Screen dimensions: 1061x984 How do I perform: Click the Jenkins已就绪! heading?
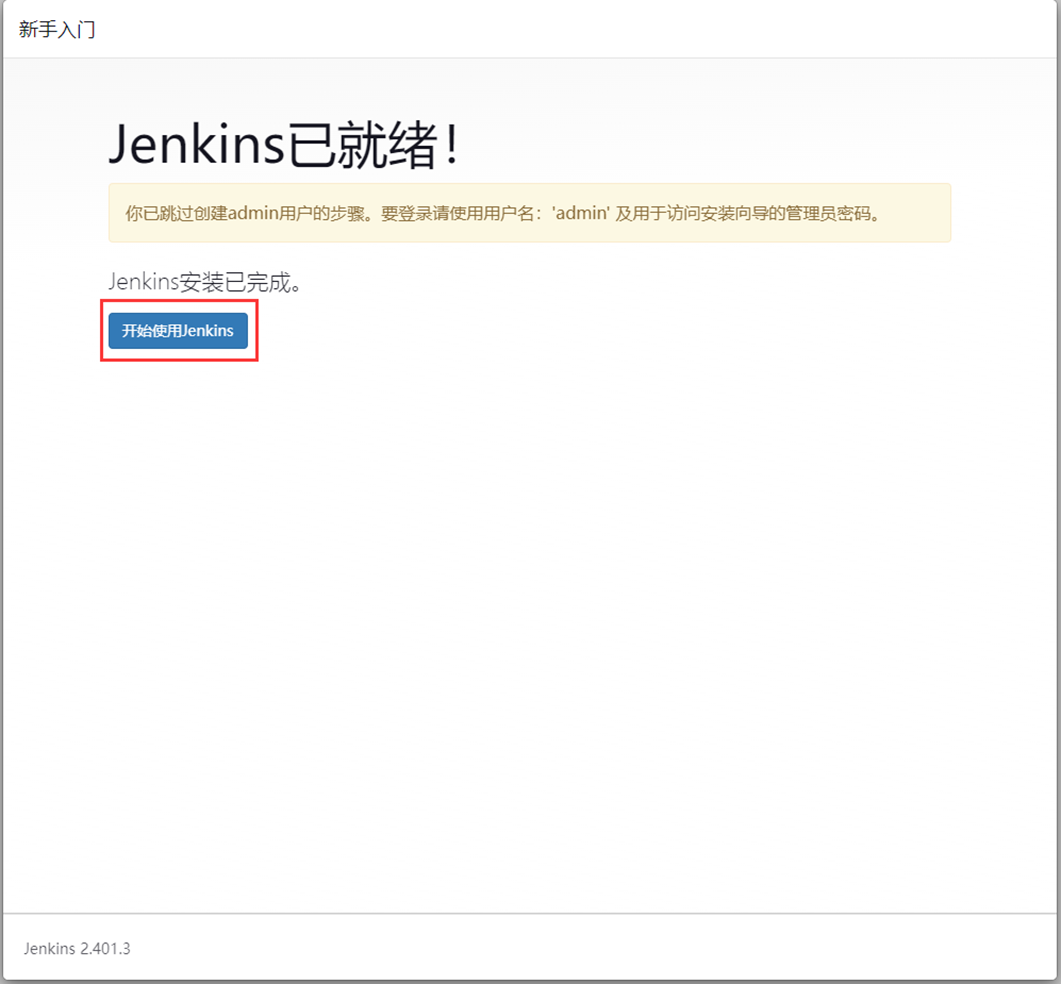(x=284, y=144)
